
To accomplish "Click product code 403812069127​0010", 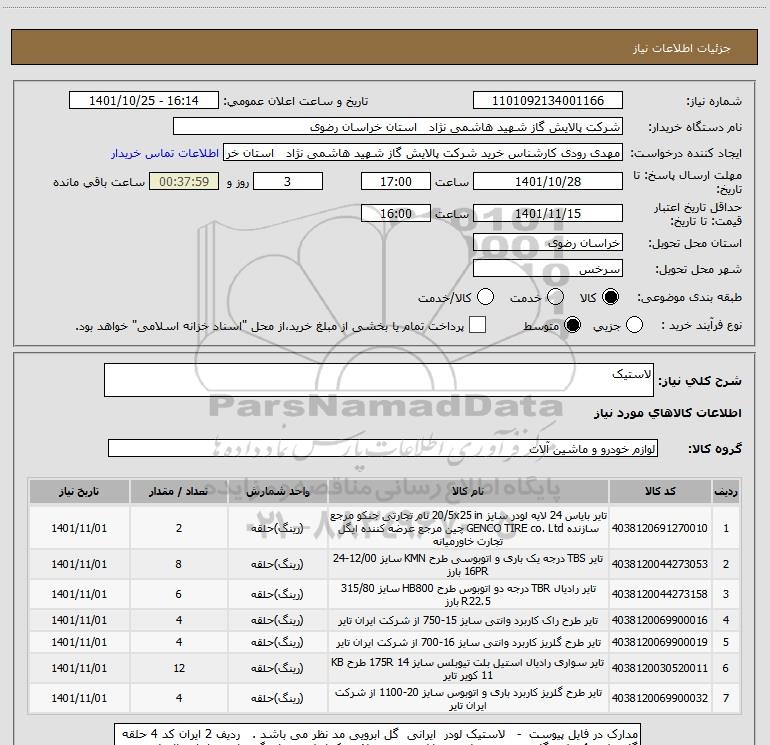I will [660, 528].
